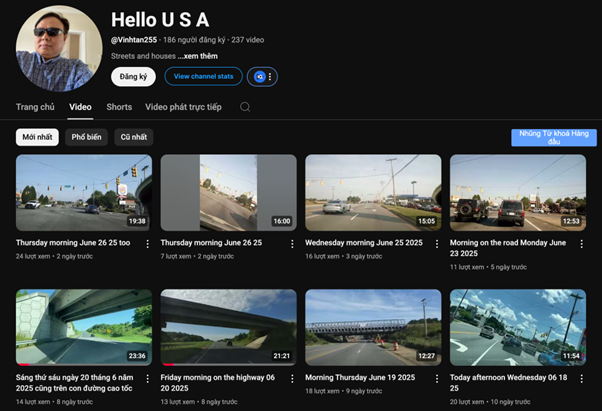Open the channel search magnifier icon

click(x=245, y=107)
